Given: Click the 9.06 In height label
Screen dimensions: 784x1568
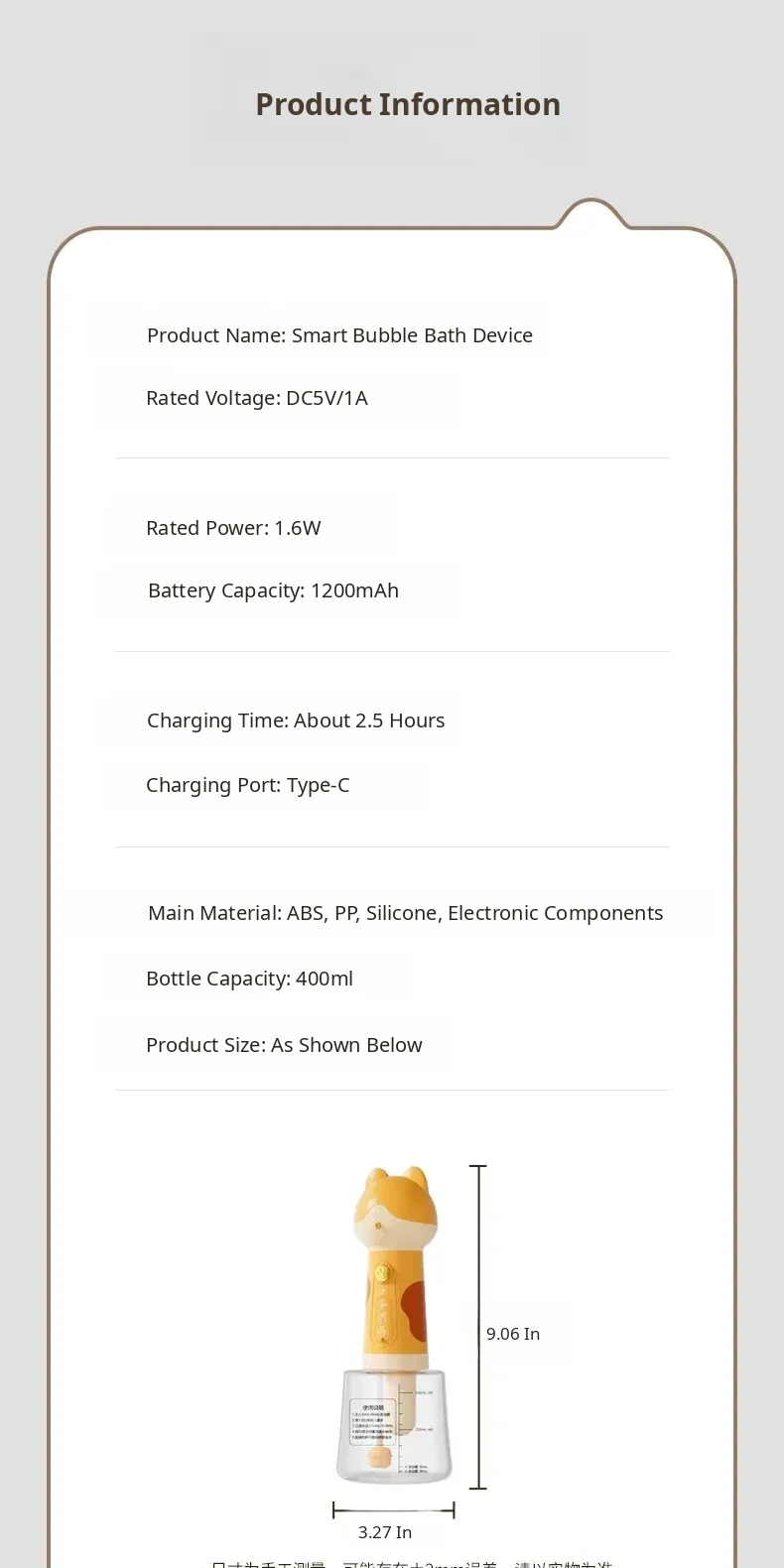Looking at the screenshot, I should (513, 1334).
